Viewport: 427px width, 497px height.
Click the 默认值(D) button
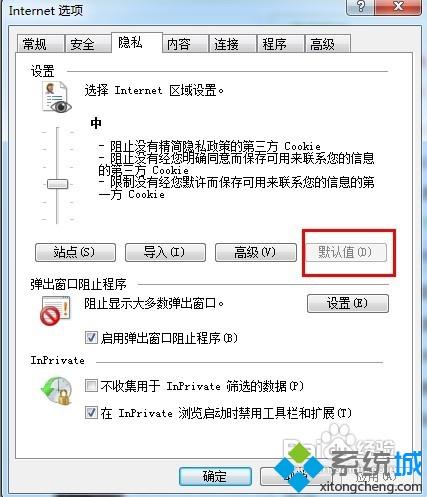346,252
